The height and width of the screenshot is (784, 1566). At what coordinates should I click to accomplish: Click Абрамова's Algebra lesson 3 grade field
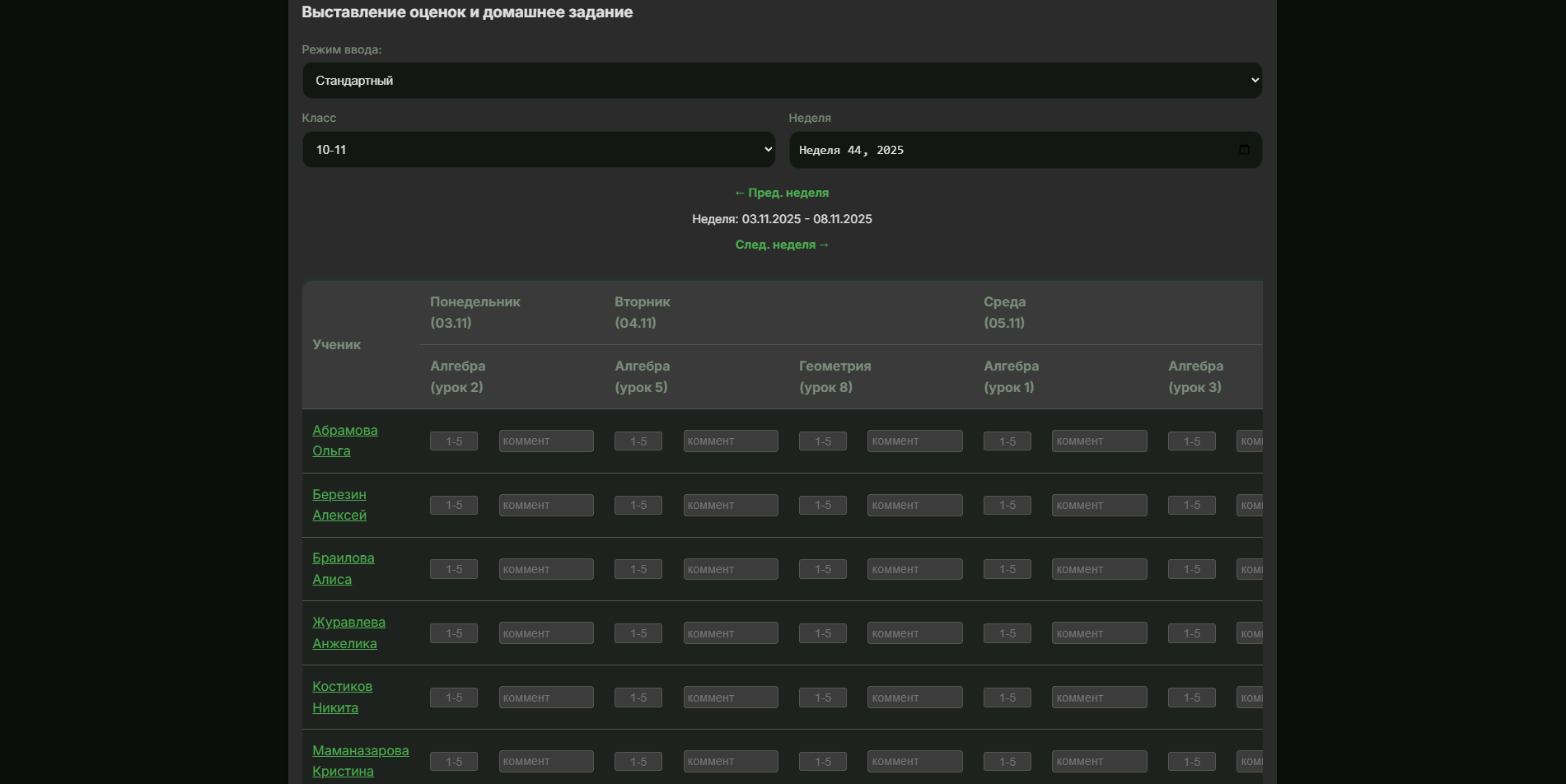tap(1192, 441)
